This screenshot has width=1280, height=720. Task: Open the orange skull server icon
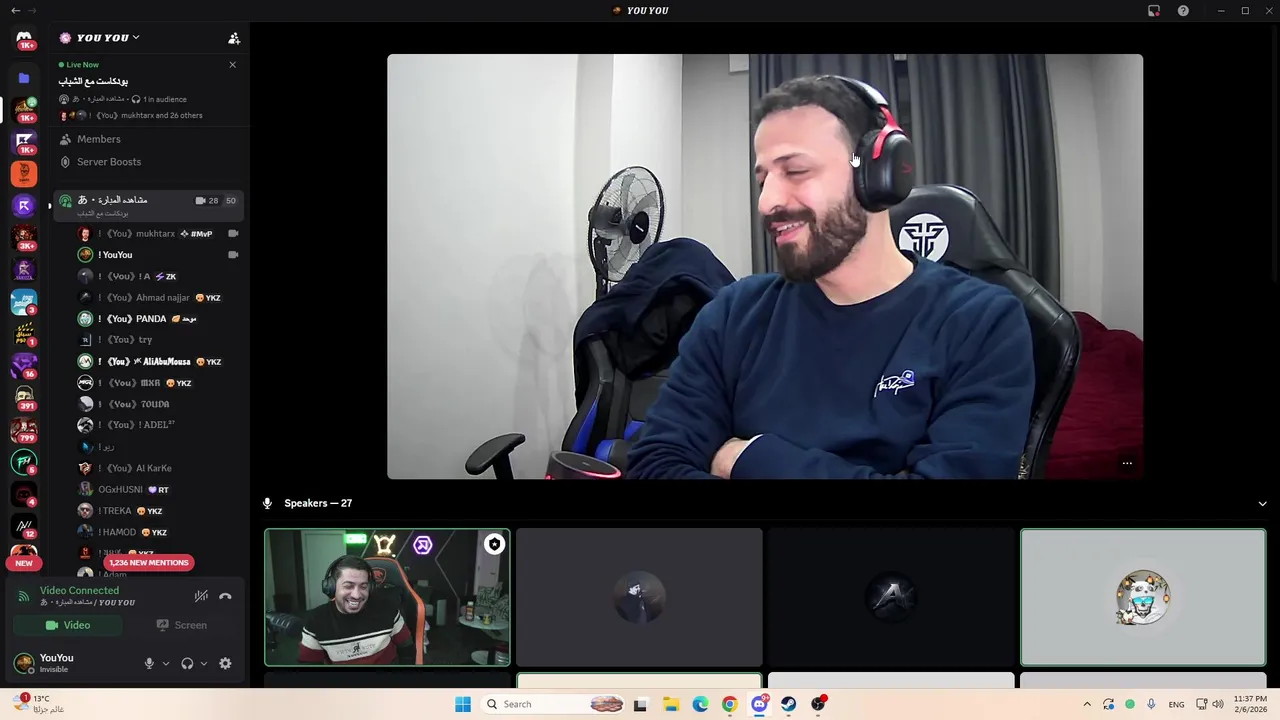click(x=24, y=173)
